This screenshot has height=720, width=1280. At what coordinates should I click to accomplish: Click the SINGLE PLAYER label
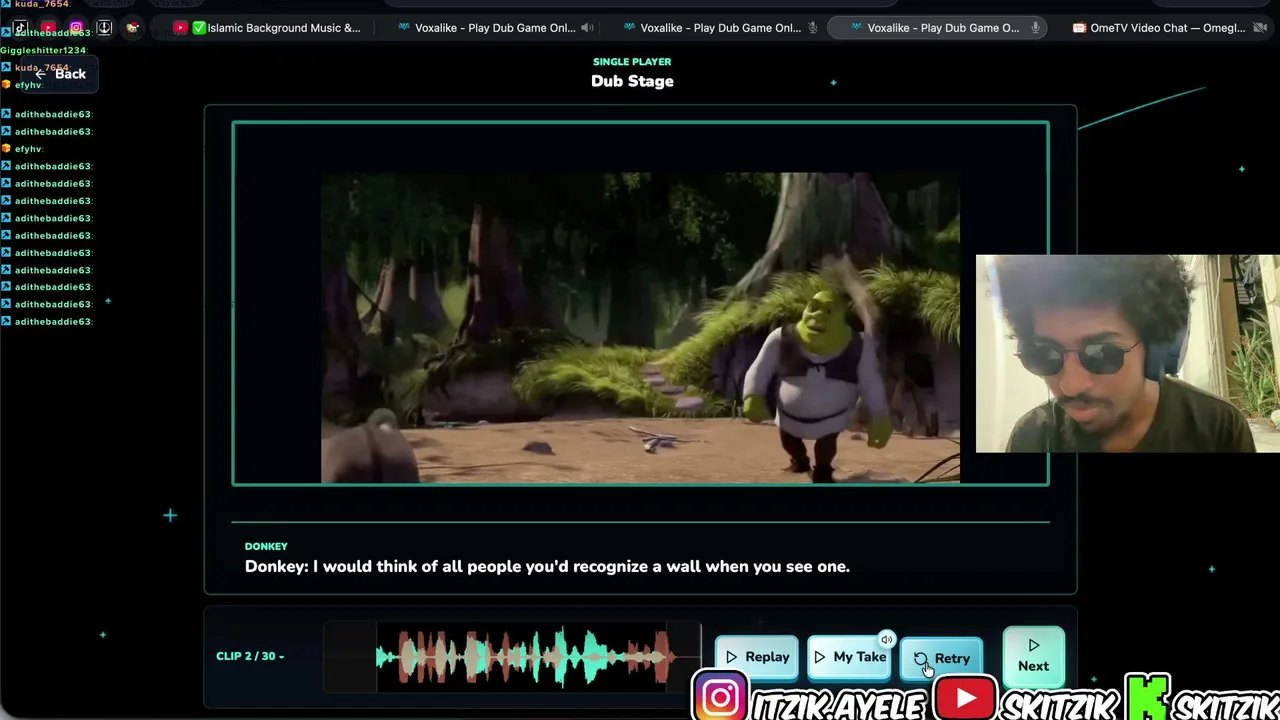632,62
